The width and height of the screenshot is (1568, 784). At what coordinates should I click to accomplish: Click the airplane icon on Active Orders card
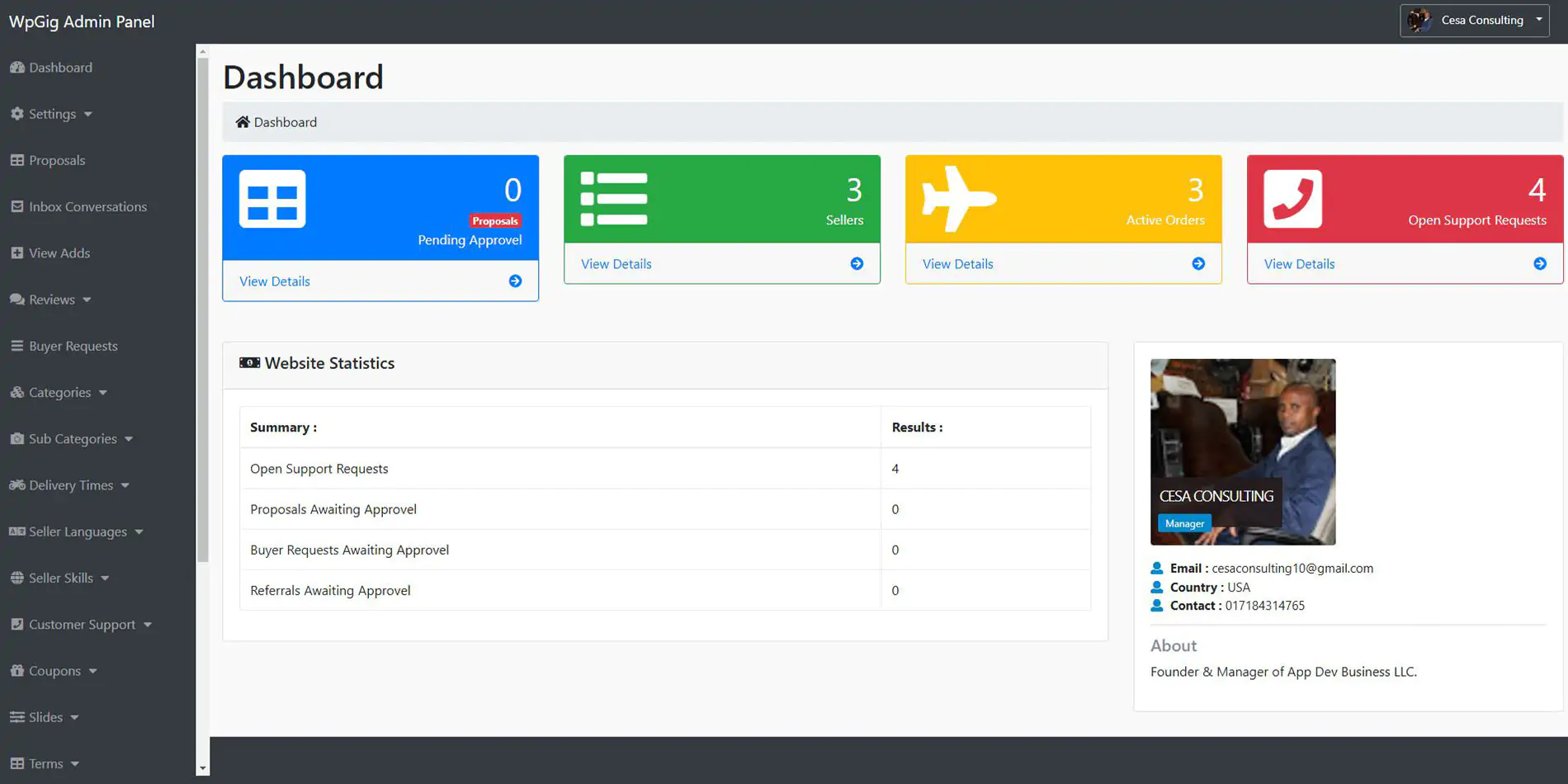[x=958, y=199]
